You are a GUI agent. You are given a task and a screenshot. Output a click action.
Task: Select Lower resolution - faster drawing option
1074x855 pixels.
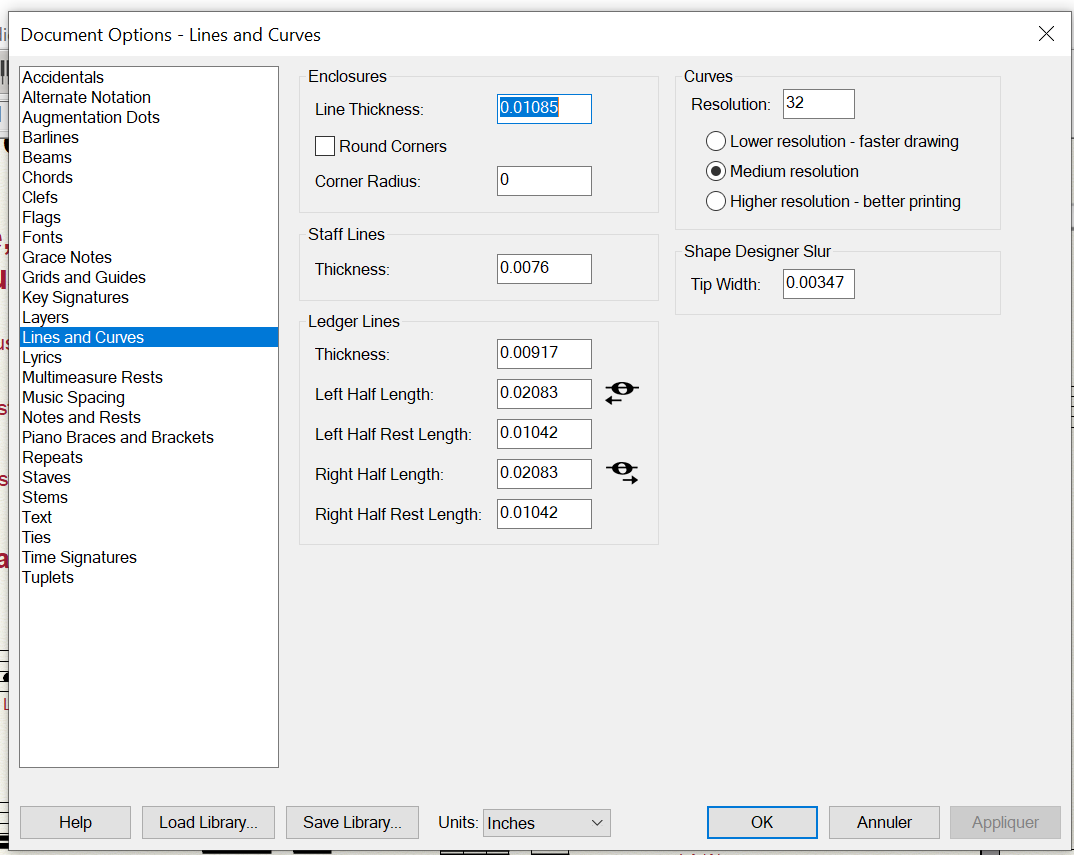tap(716, 141)
